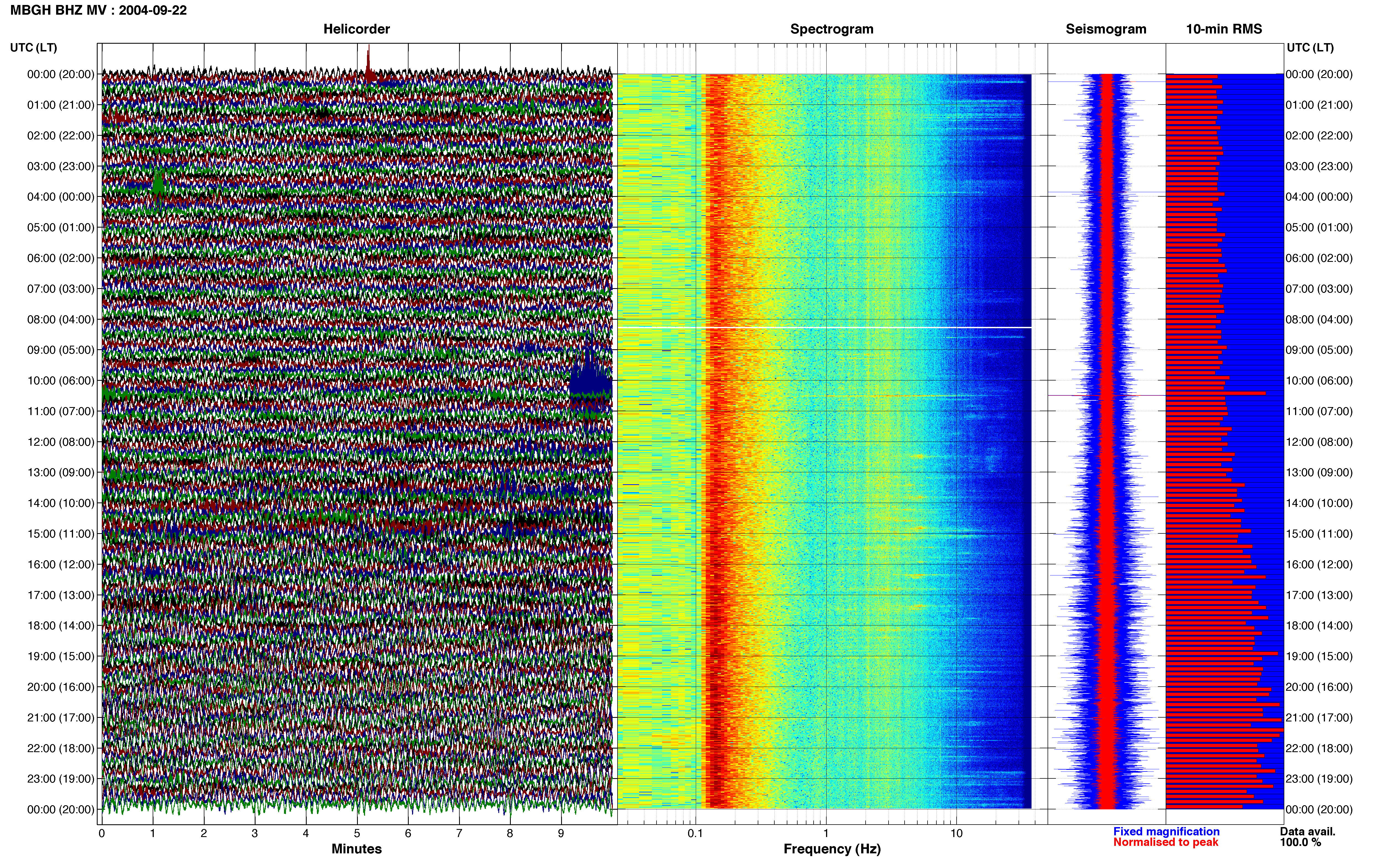Click the plot title 'MBGH BHZ MV : 2004-09-22'
This screenshot has width=1388, height=868.
click(x=98, y=10)
